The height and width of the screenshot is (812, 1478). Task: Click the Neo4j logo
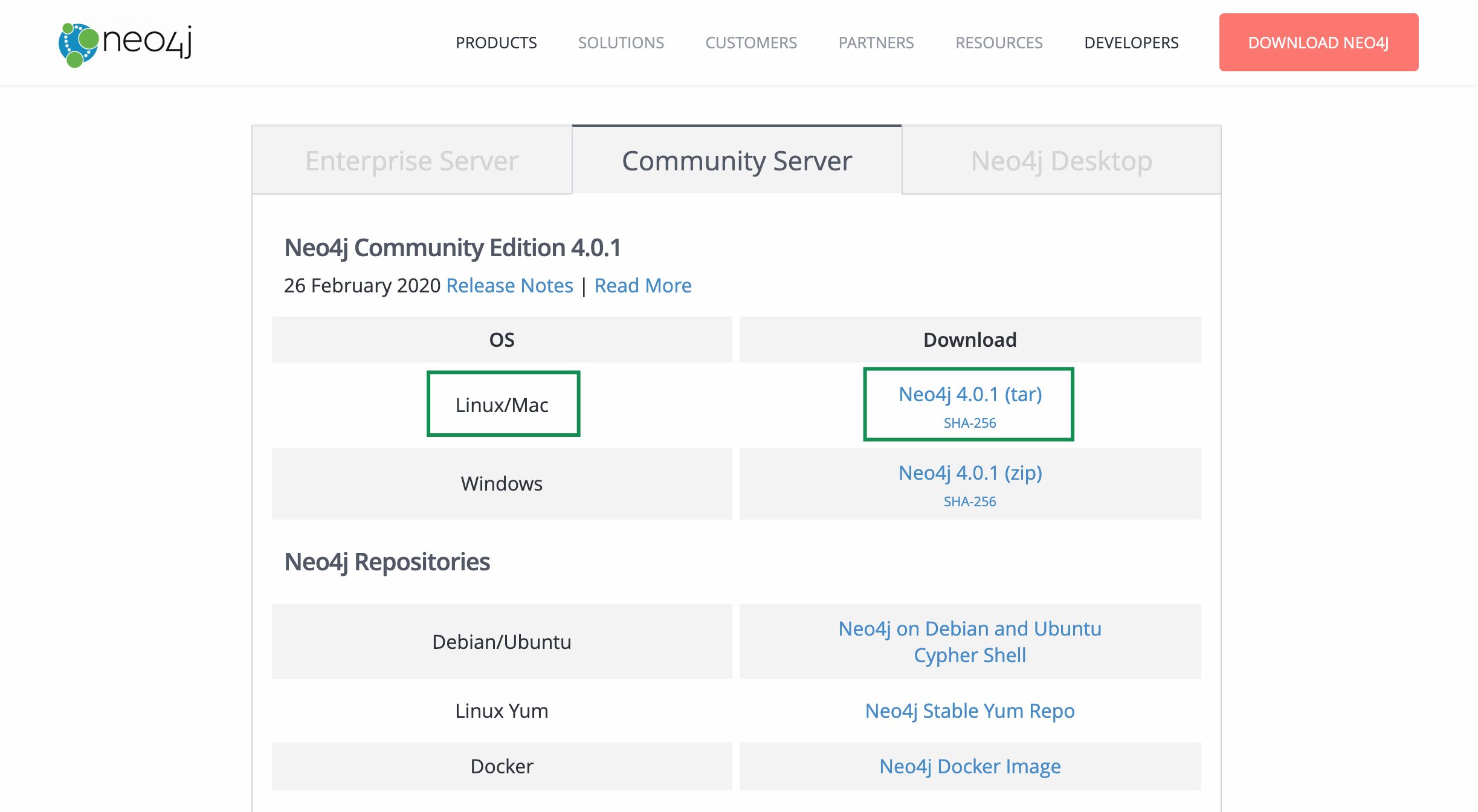(x=125, y=44)
